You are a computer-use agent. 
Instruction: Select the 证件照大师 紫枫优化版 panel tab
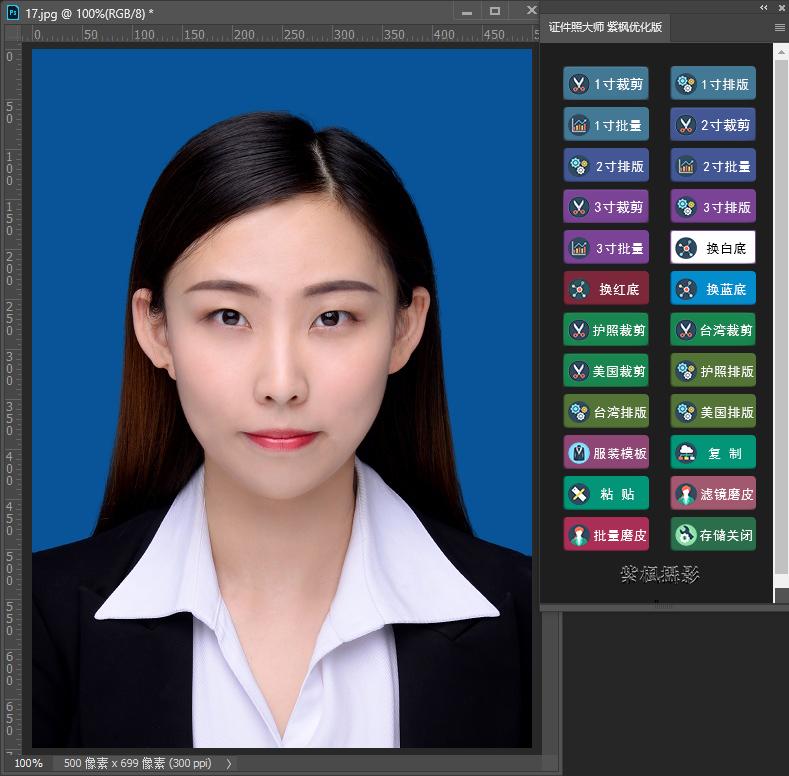coord(605,27)
